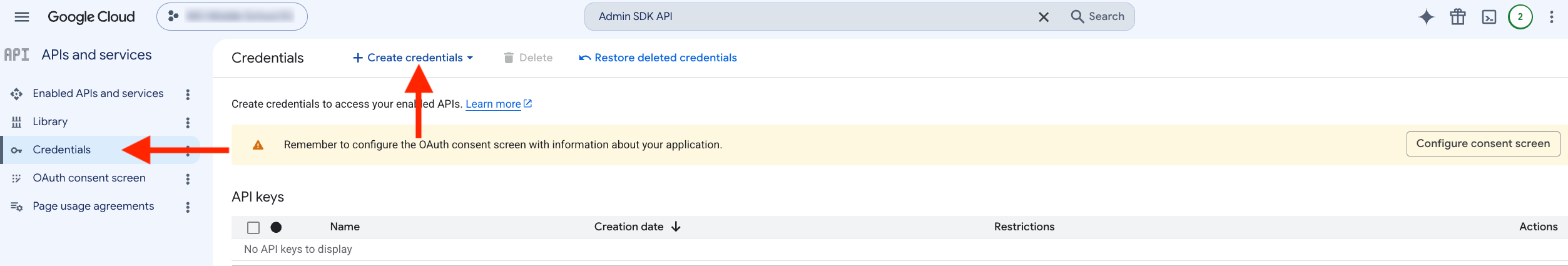Screen dimensions: 1568x266
Task: Open more options beside Library
Action: [x=188, y=122]
